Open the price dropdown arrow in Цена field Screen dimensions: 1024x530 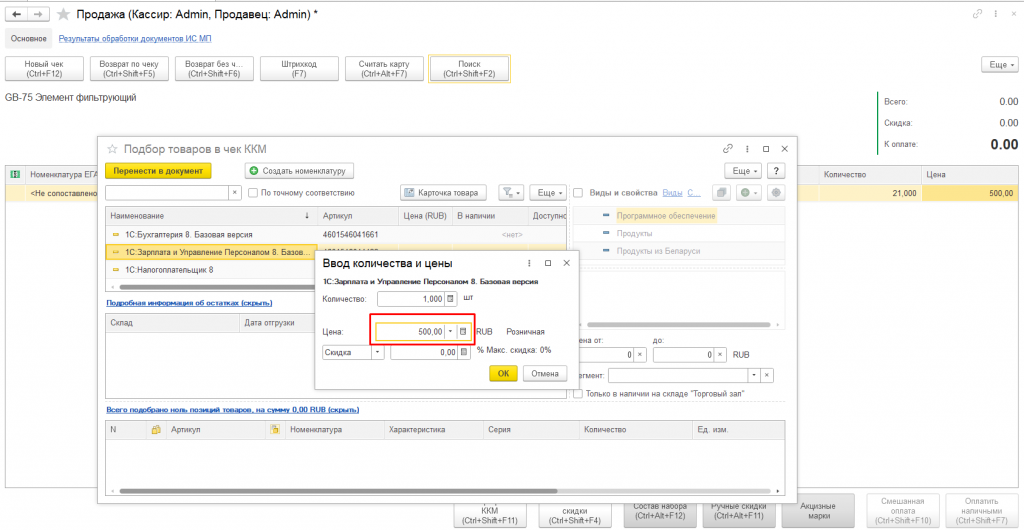450,332
